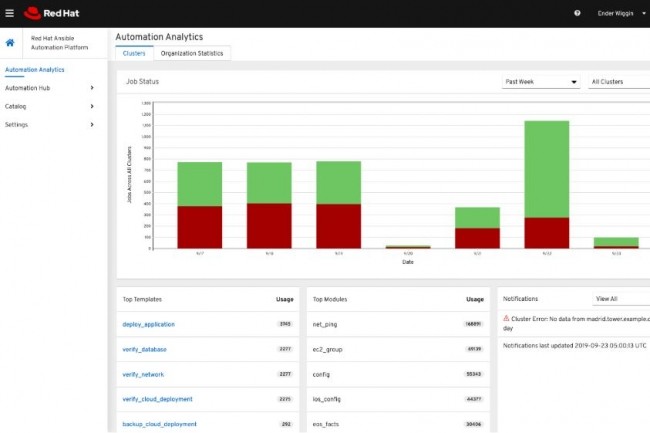650x433 pixels.
Task: Expand the Automation Hub sidebar section
Action: 49,88
